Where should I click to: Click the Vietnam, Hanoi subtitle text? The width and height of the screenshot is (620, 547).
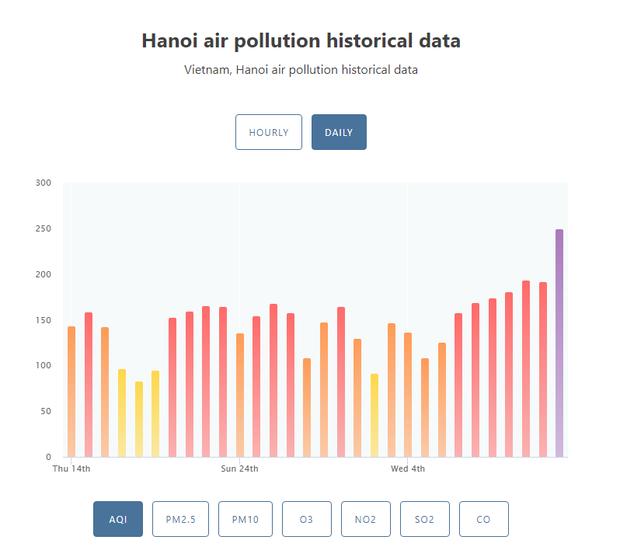[301, 70]
